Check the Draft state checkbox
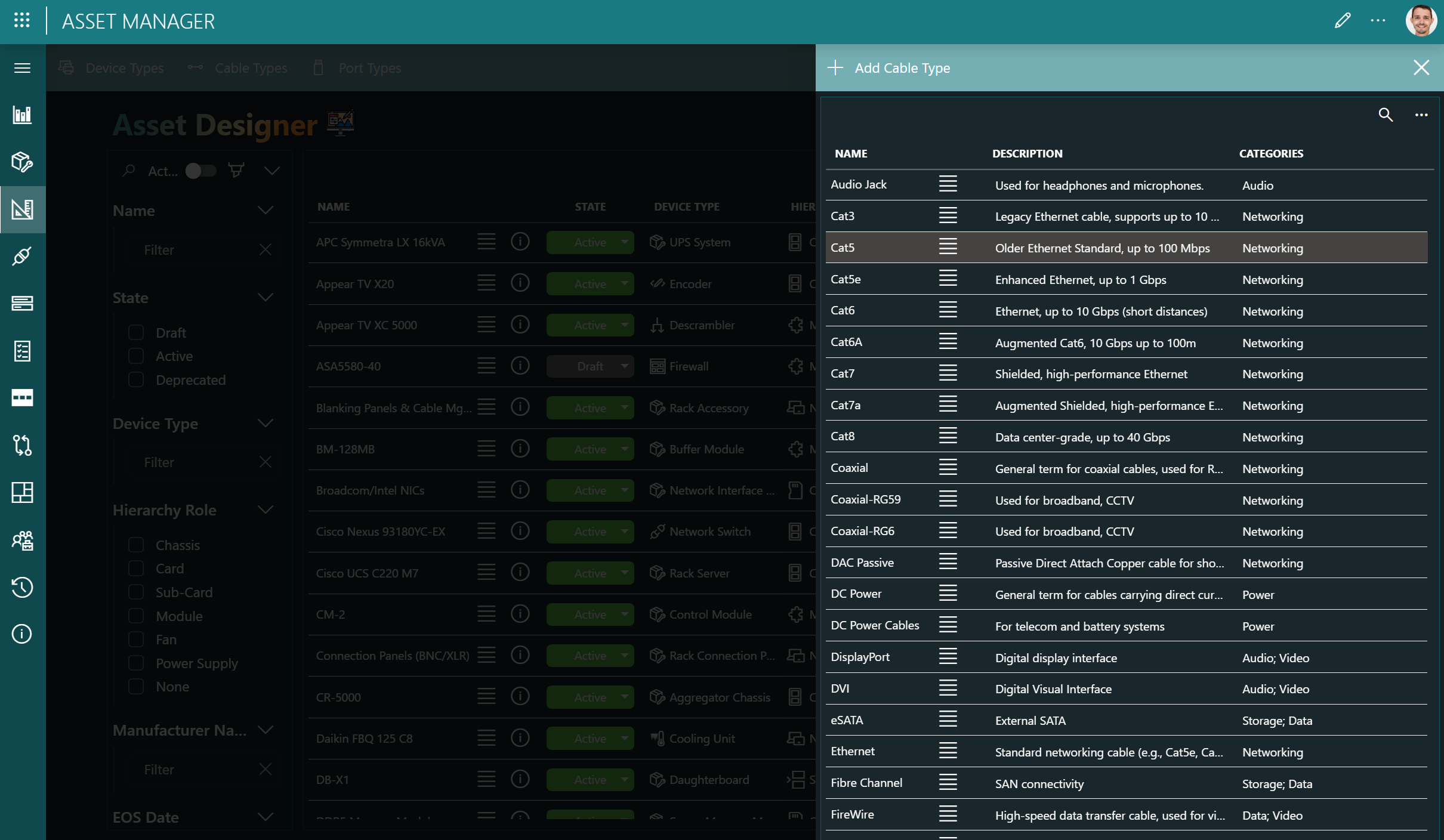 (136, 332)
